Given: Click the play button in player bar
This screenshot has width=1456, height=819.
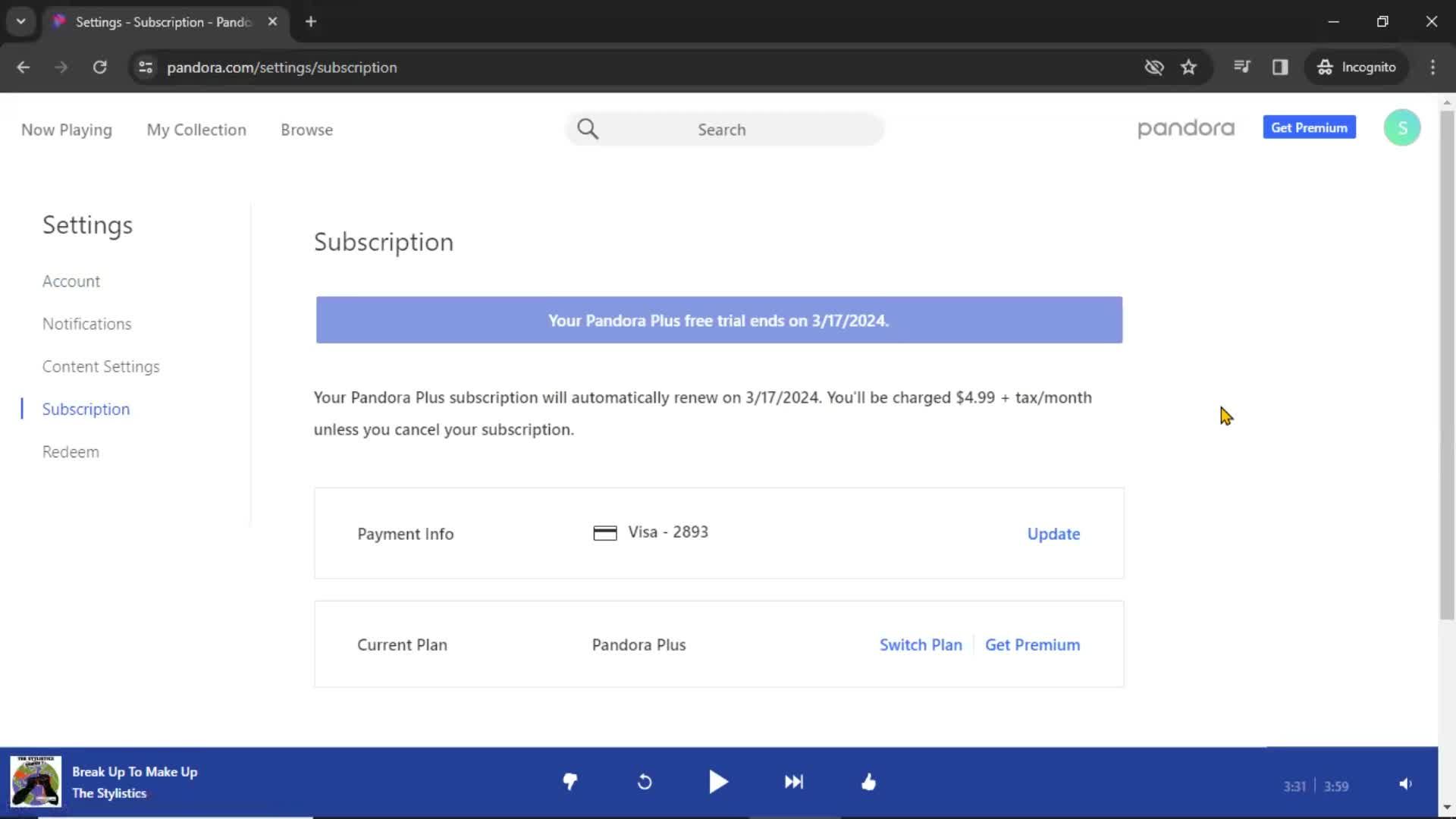Looking at the screenshot, I should [719, 781].
